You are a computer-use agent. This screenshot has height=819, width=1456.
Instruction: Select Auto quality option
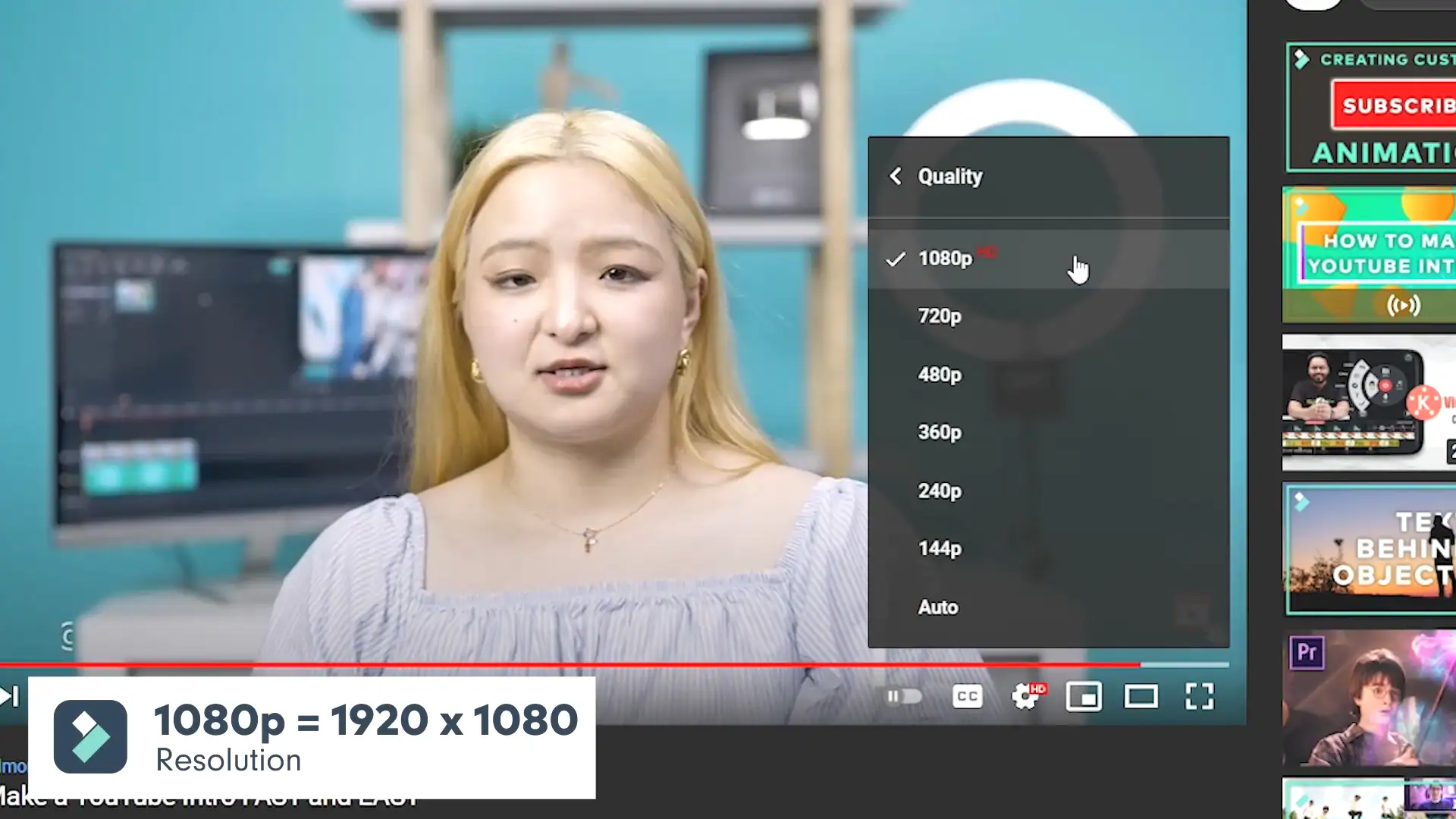pyautogui.click(x=938, y=607)
